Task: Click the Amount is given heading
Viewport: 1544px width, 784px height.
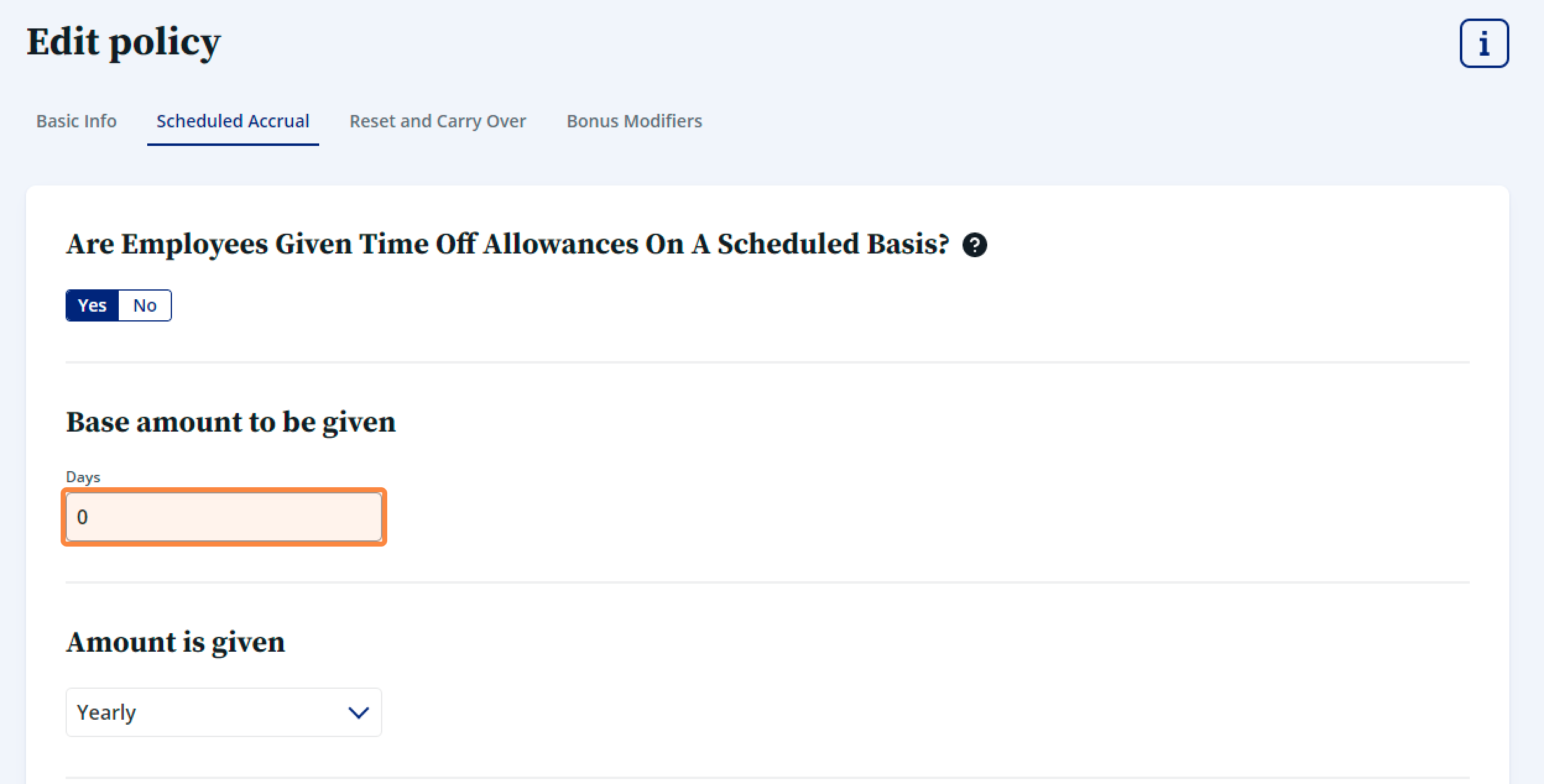Action: click(176, 642)
